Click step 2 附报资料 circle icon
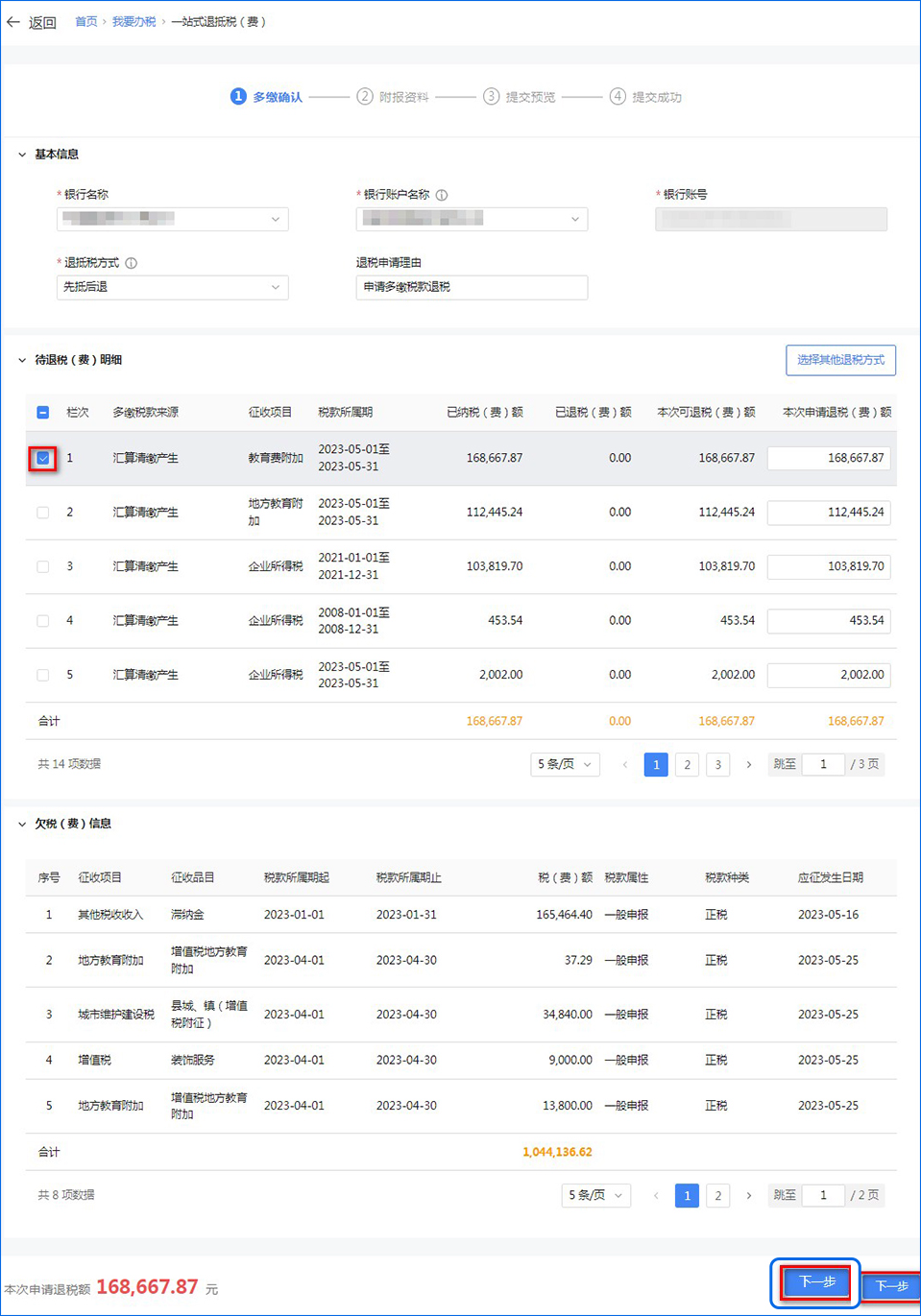 (x=365, y=97)
